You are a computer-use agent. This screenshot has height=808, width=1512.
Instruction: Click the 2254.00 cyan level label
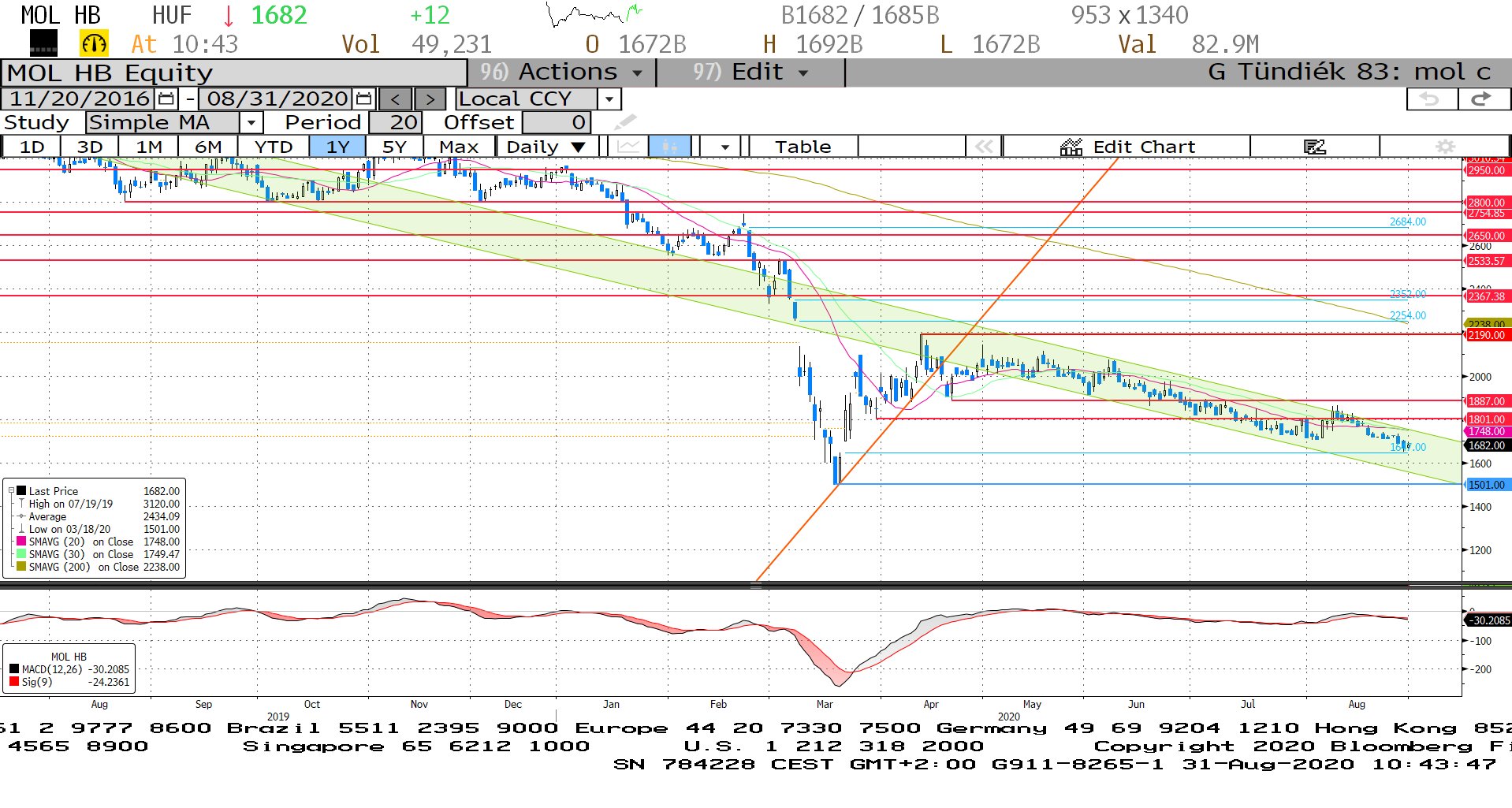click(1407, 315)
